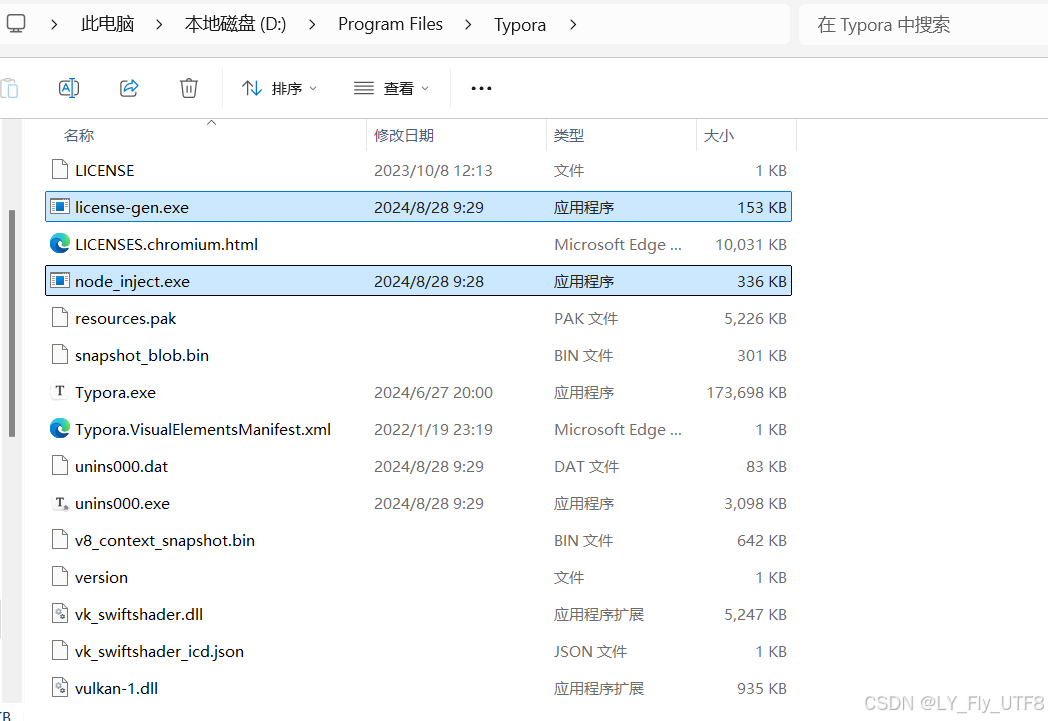Expand chevron after 此电脑 breadcrumb
1048x721 pixels.
pyautogui.click(x=159, y=25)
